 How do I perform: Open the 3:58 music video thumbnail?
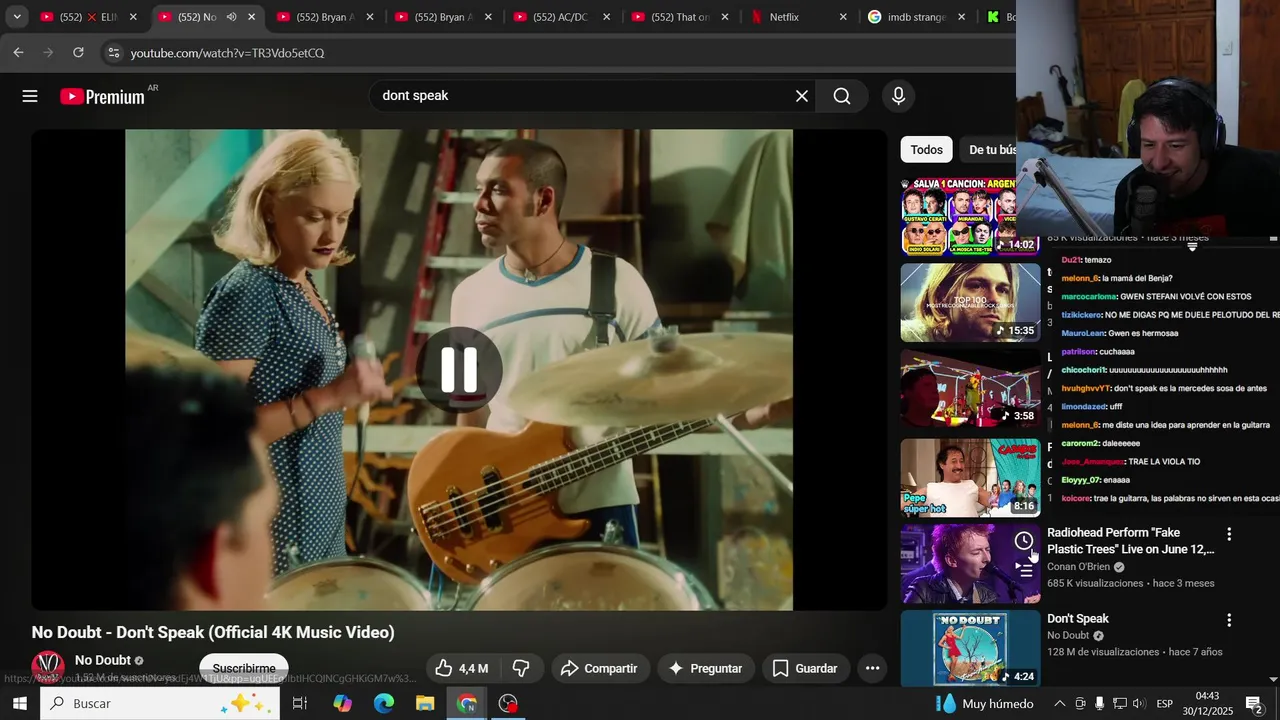(970, 389)
